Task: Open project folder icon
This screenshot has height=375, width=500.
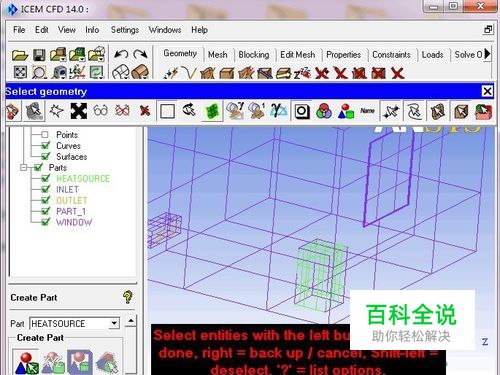Action: pyautogui.click(x=20, y=55)
